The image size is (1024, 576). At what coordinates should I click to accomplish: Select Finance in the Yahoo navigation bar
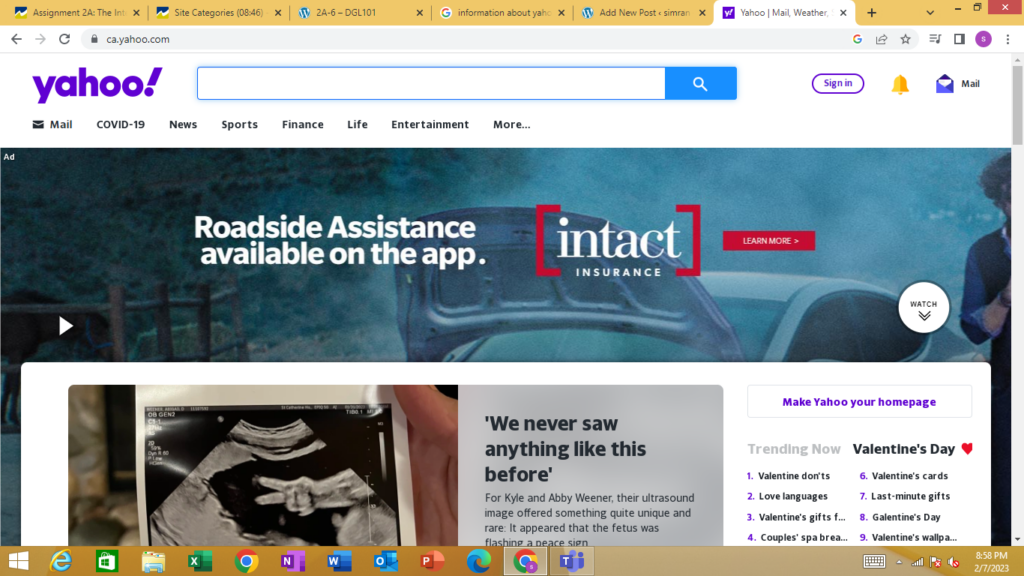302,125
